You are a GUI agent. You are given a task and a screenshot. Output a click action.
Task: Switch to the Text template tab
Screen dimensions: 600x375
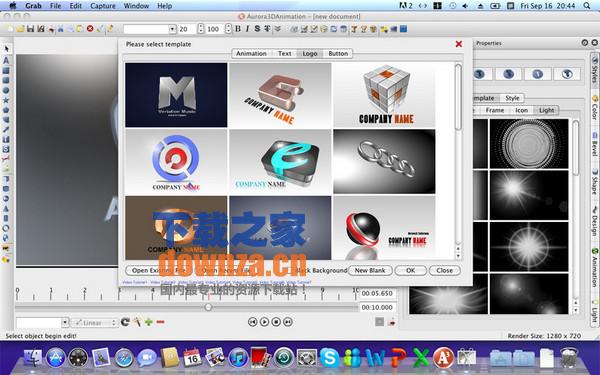coord(284,54)
